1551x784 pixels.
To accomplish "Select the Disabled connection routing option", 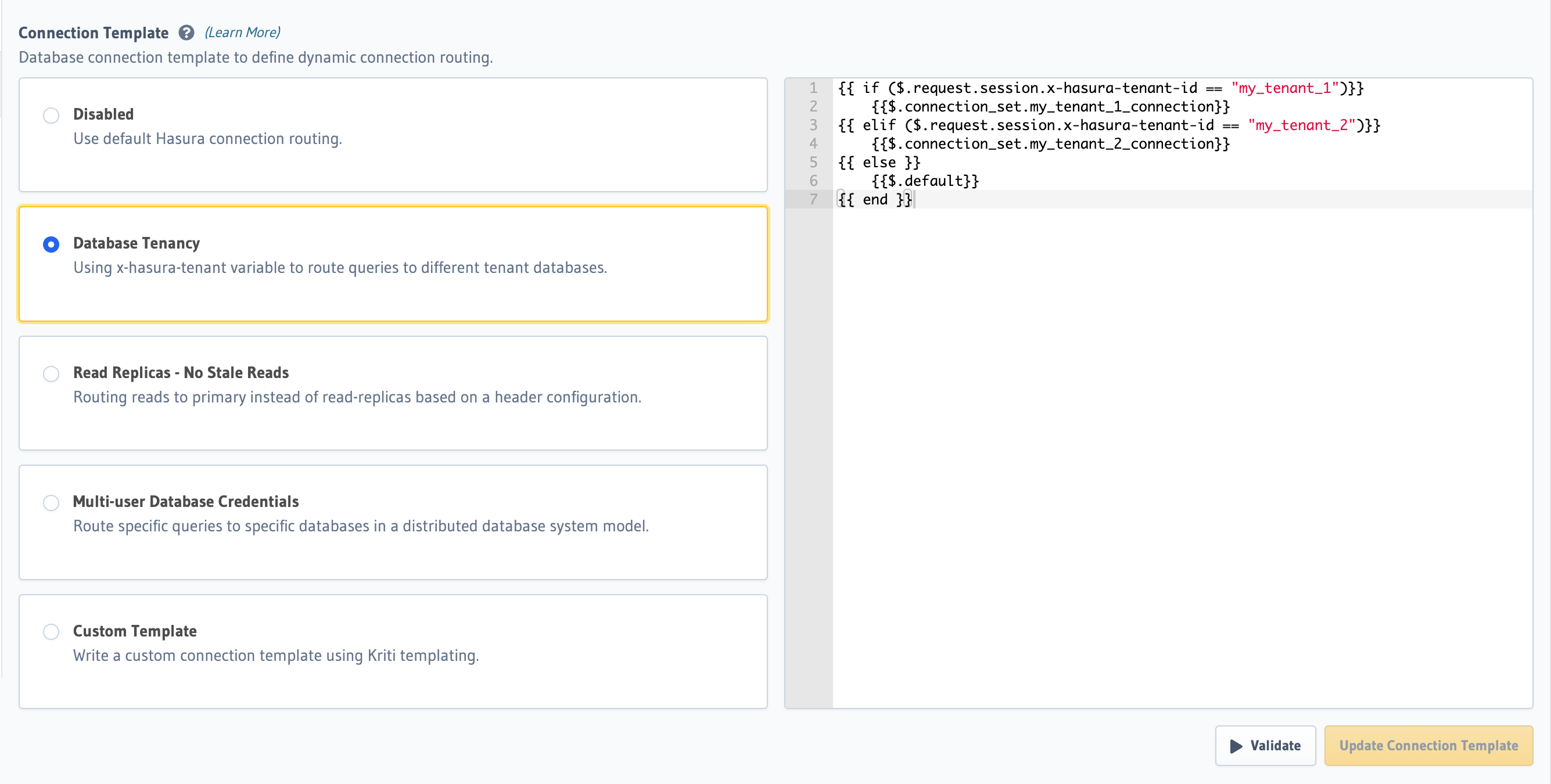I will (51, 115).
